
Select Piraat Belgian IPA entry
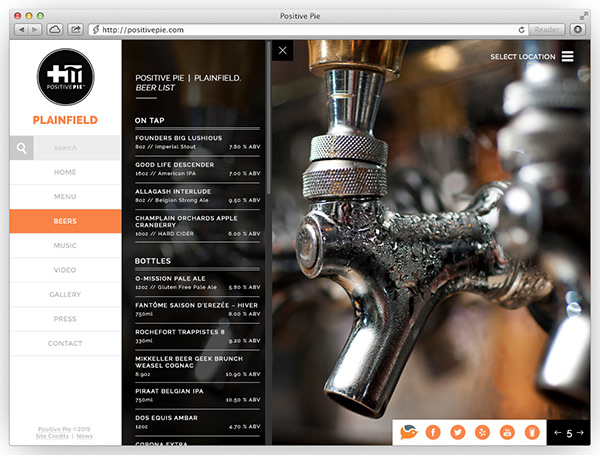(x=197, y=395)
